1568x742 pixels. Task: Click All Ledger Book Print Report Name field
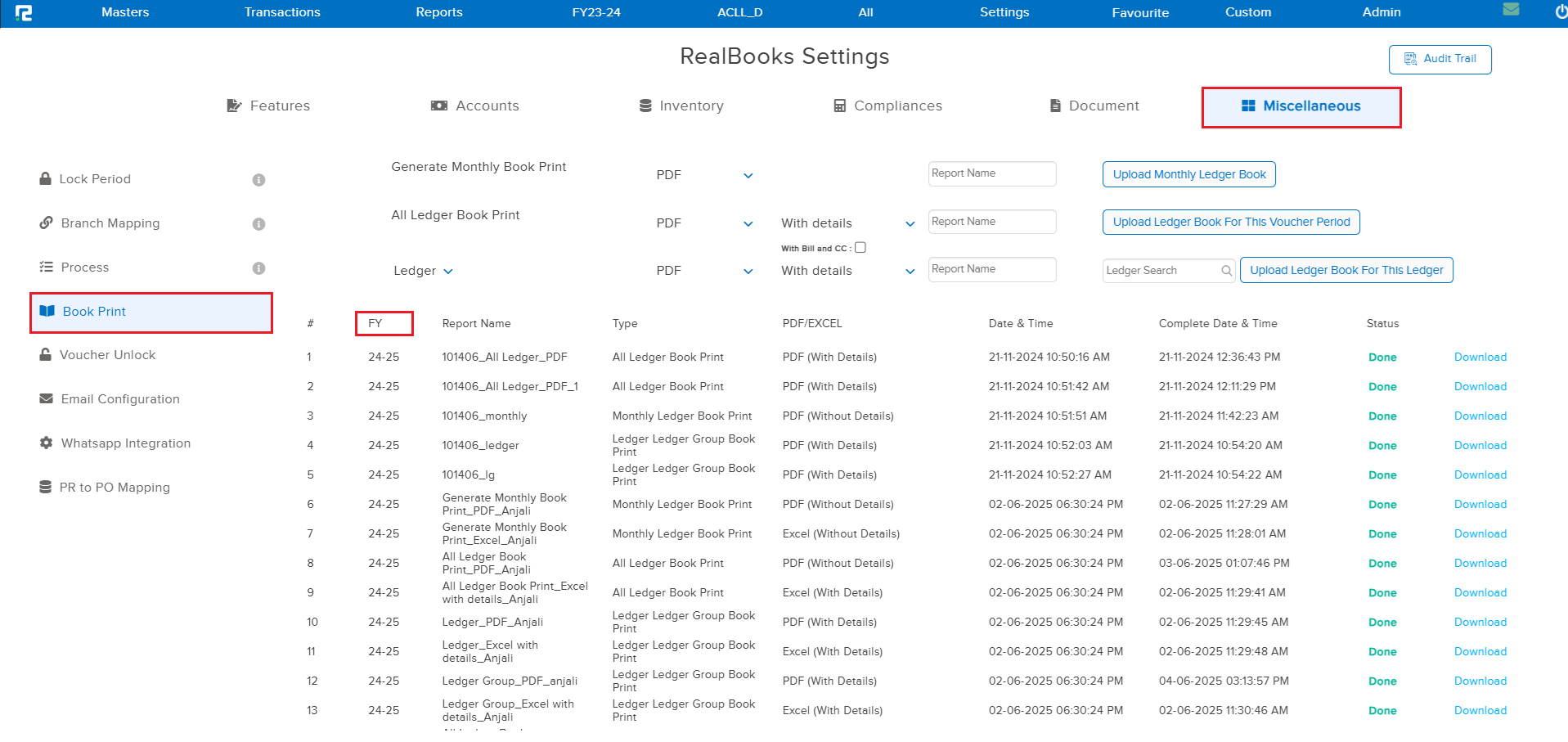pyautogui.click(x=992, y=222)
